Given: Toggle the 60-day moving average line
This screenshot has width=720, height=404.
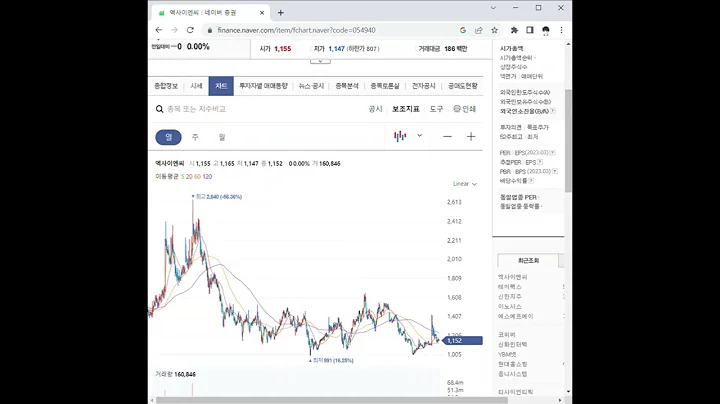Looking at the screenshot, I should coord(197,176).
